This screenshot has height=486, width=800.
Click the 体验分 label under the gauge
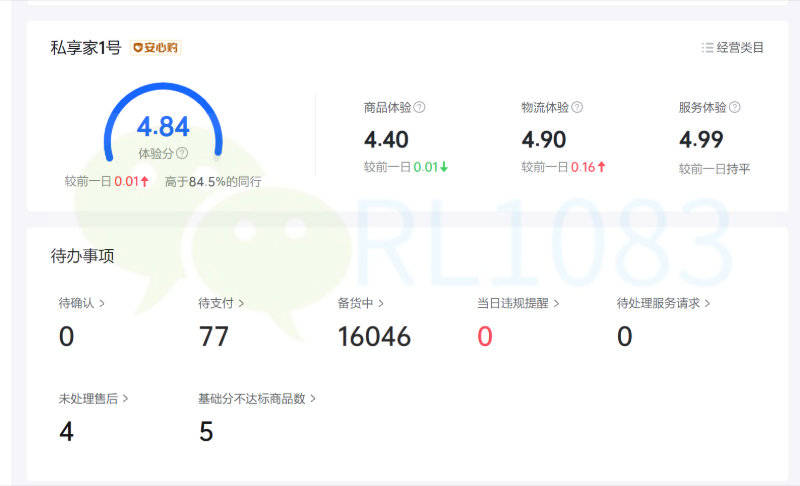pos(156,153)
